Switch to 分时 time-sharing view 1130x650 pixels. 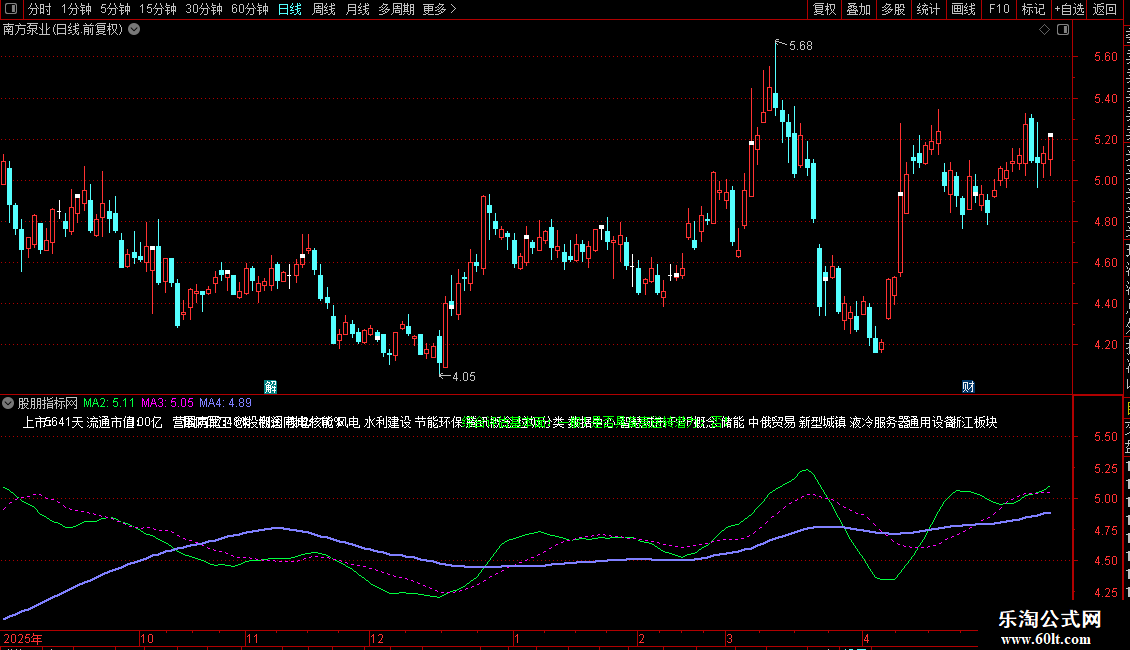[x=40, y=9]
